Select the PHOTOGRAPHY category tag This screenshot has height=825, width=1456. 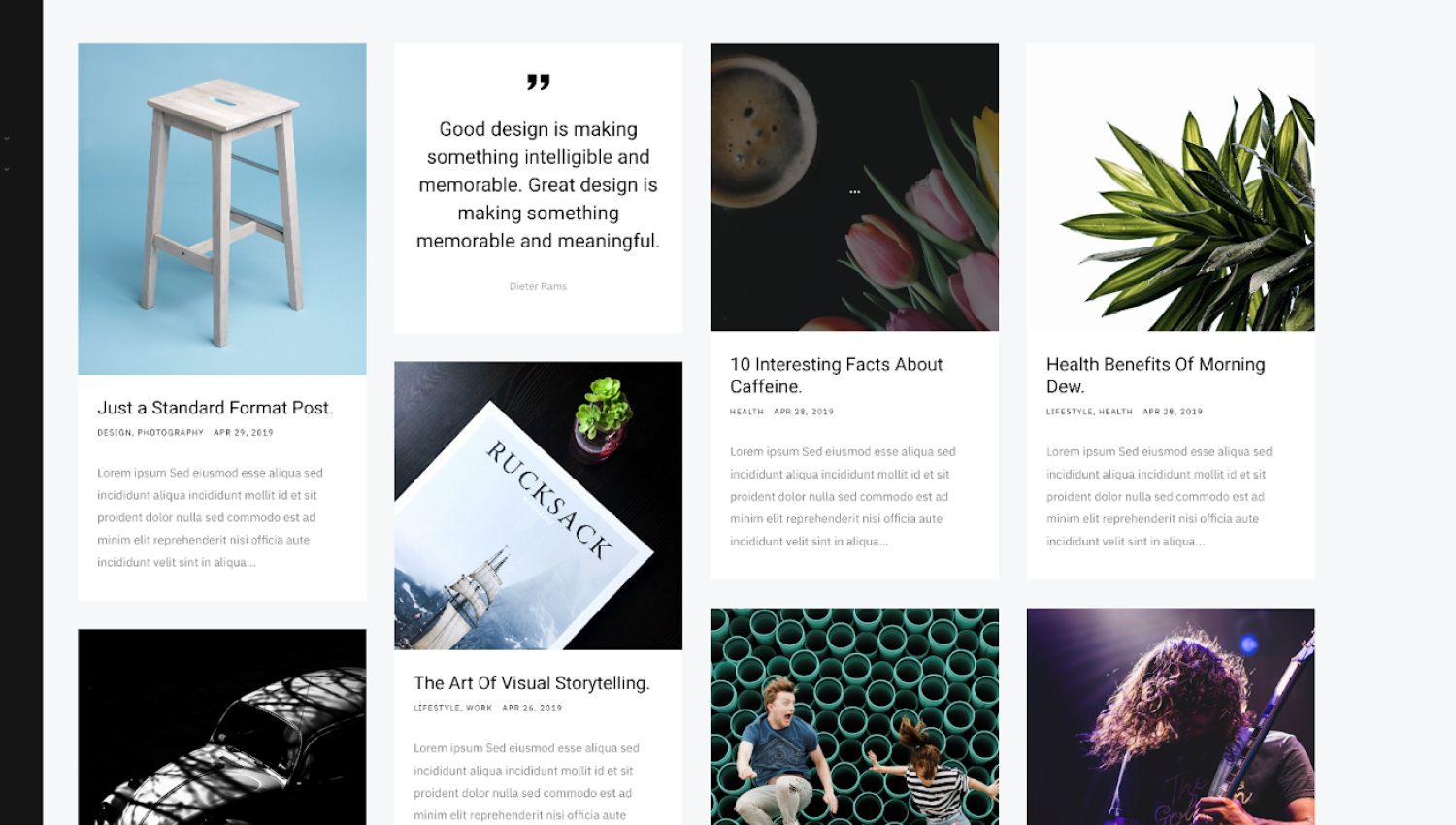pos(171,433)
